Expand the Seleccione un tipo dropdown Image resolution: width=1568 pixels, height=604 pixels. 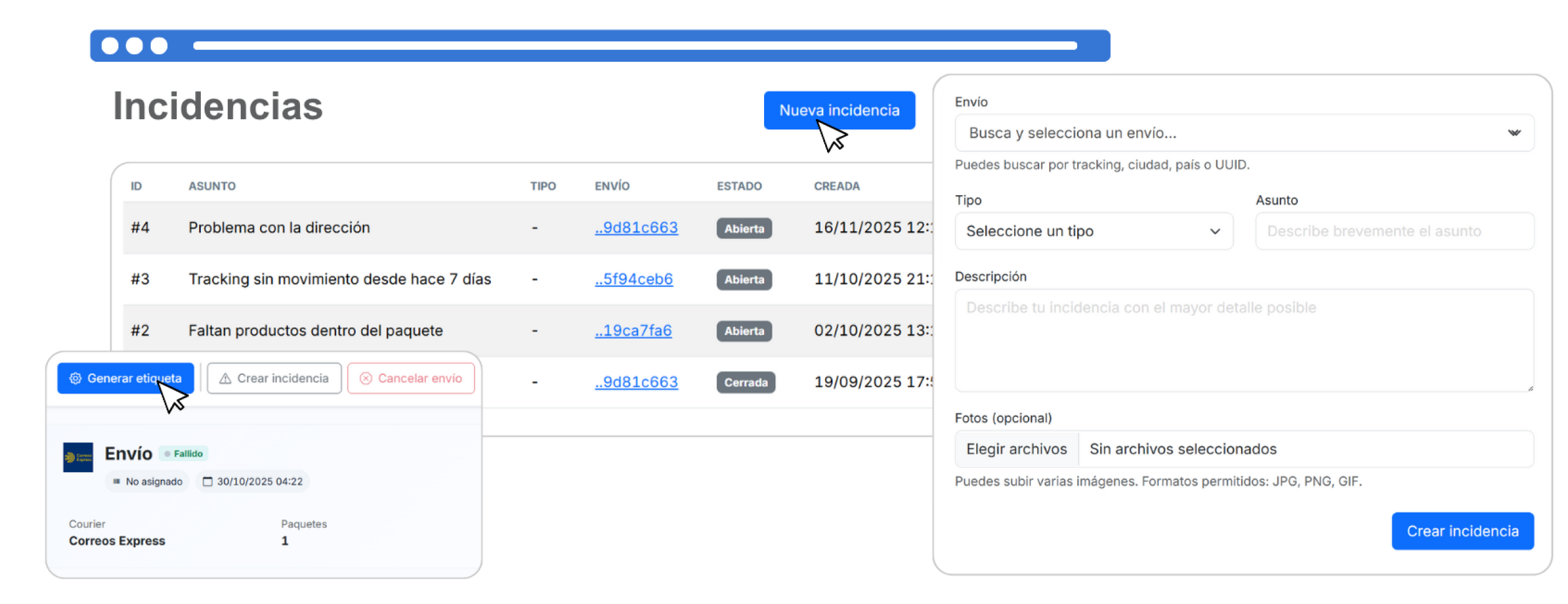click(1085, 231)
